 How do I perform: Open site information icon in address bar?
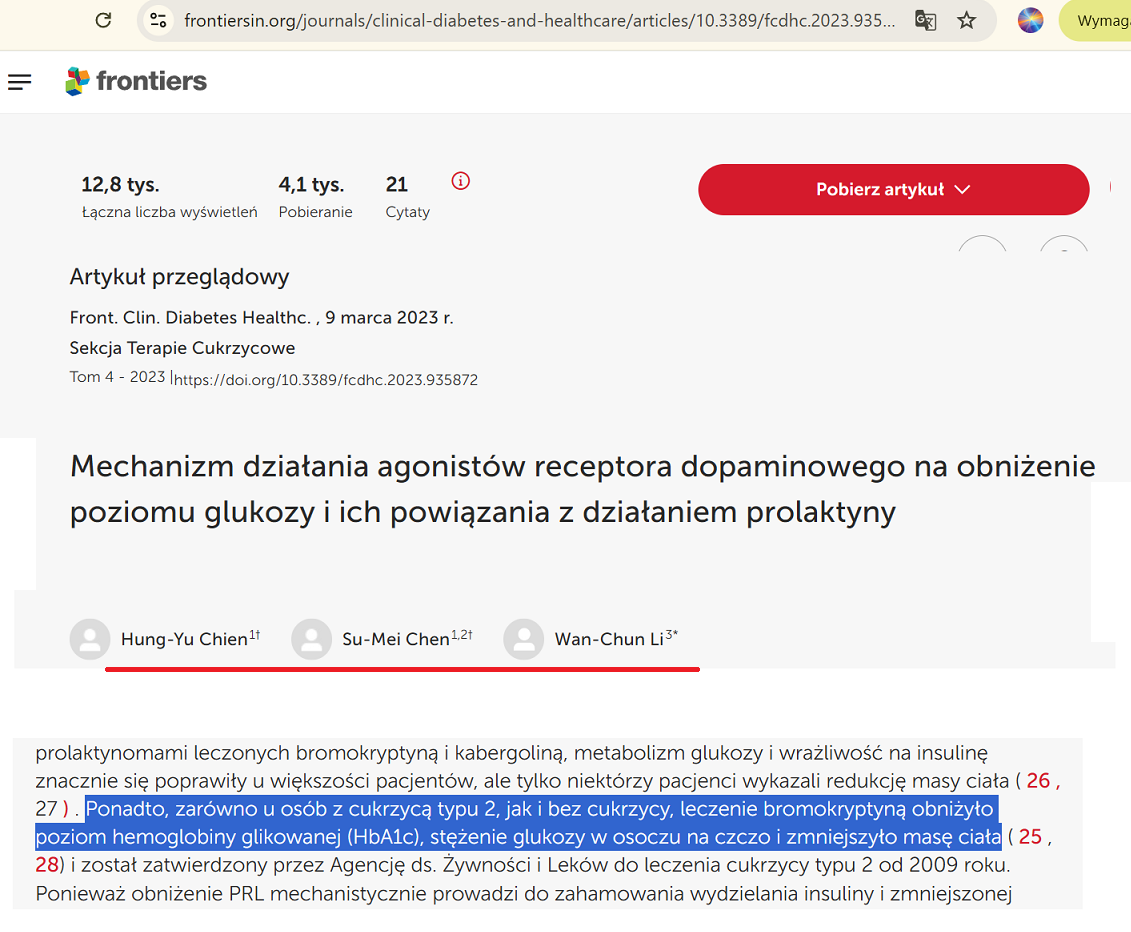[156, 20]
